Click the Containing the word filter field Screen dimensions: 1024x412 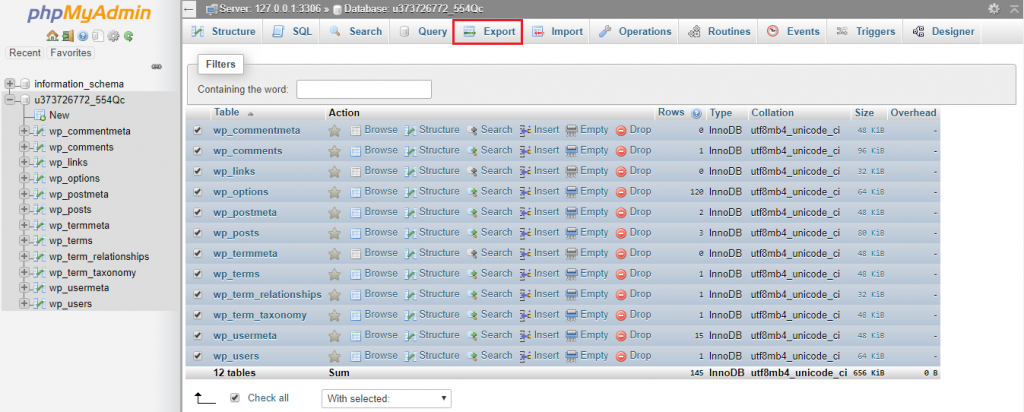coord(363,90)
